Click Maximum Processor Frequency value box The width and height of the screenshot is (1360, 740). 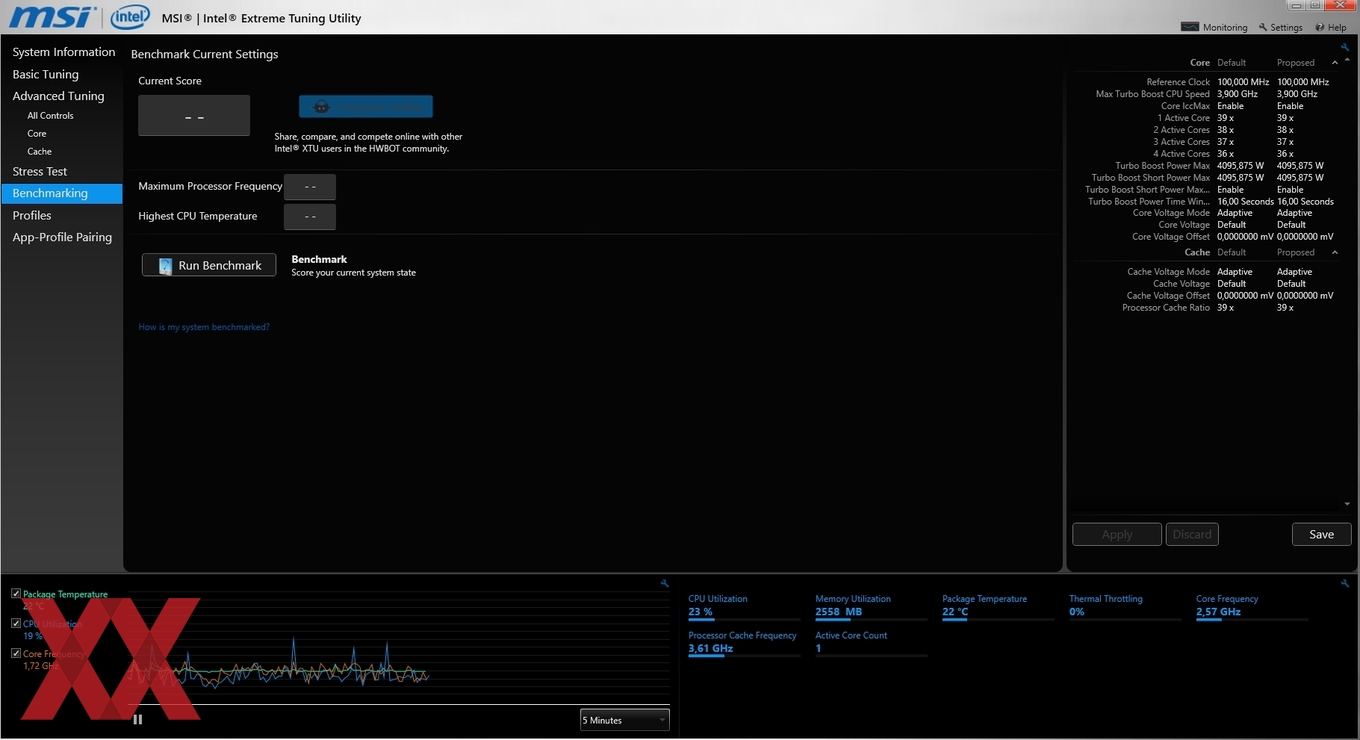click(310, 187)
